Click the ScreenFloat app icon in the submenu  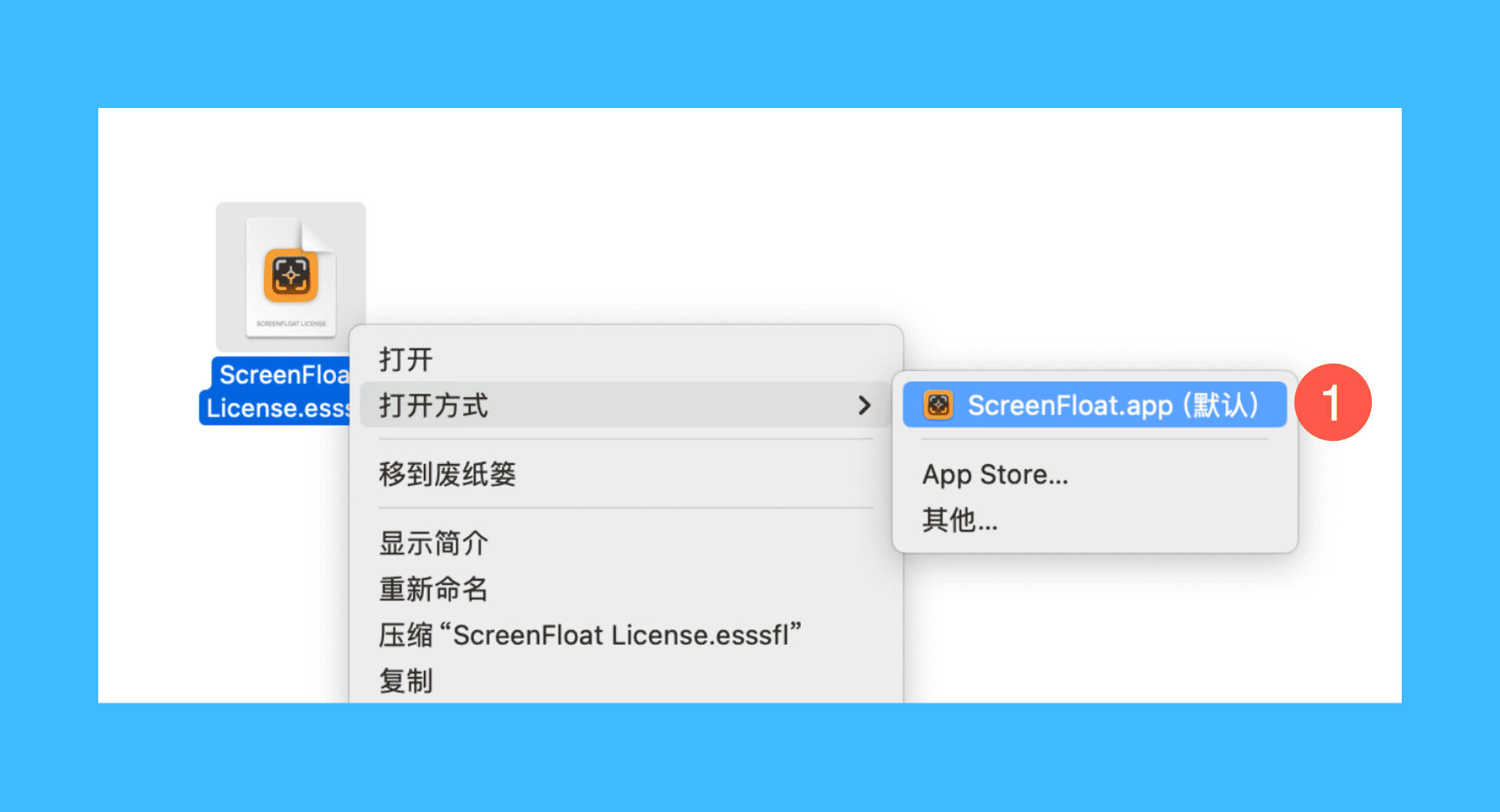coord(937,405)
